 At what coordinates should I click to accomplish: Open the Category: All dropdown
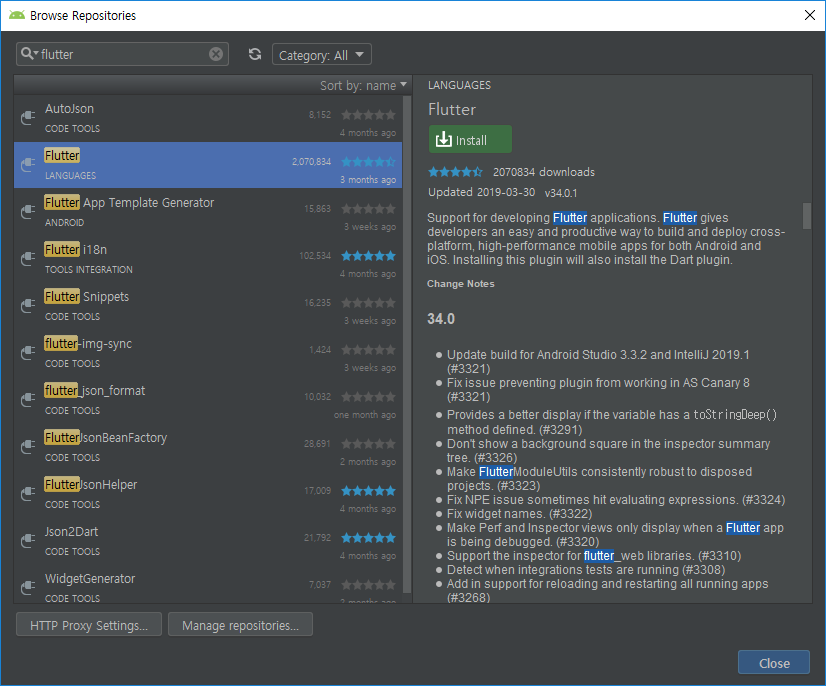322,54
